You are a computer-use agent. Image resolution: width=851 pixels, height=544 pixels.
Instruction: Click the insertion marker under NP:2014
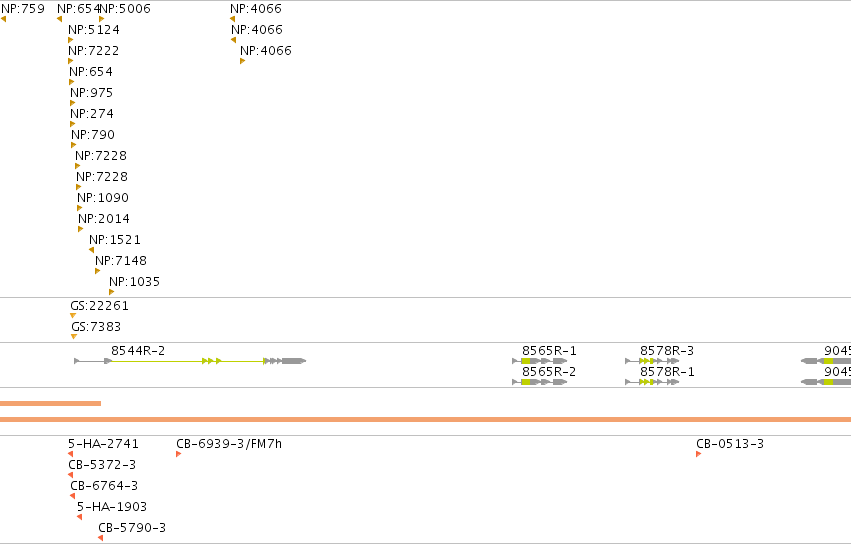point(81,229)
